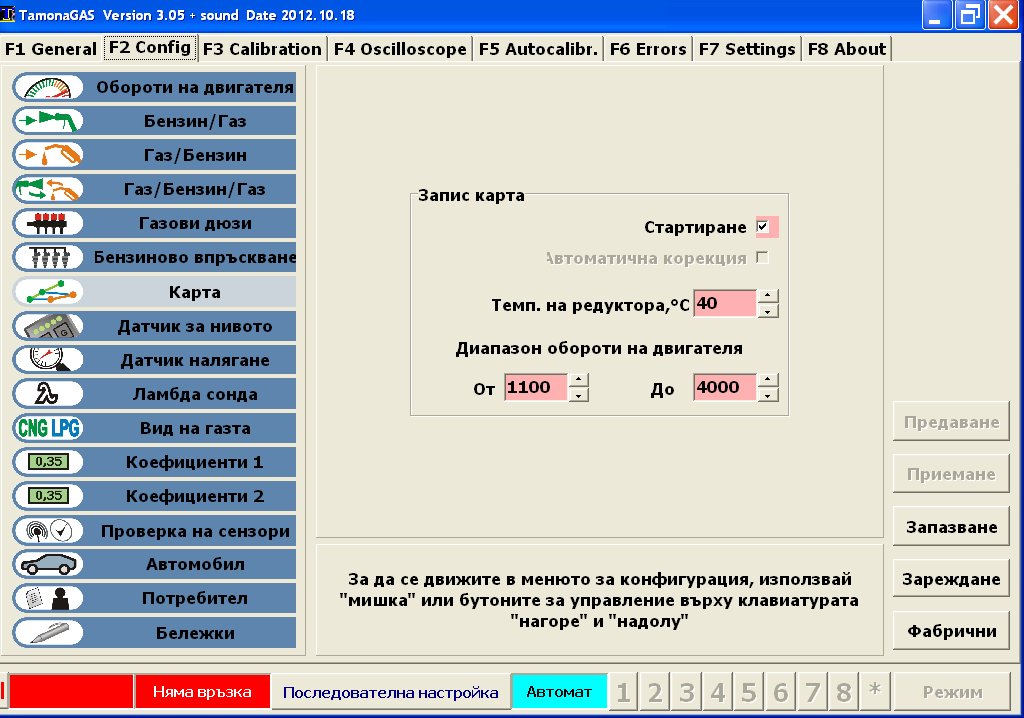The width and height of the screenshot is (1024, 718).
Task: Open the Бележки notes pen icon
Action: coord(48,632)
